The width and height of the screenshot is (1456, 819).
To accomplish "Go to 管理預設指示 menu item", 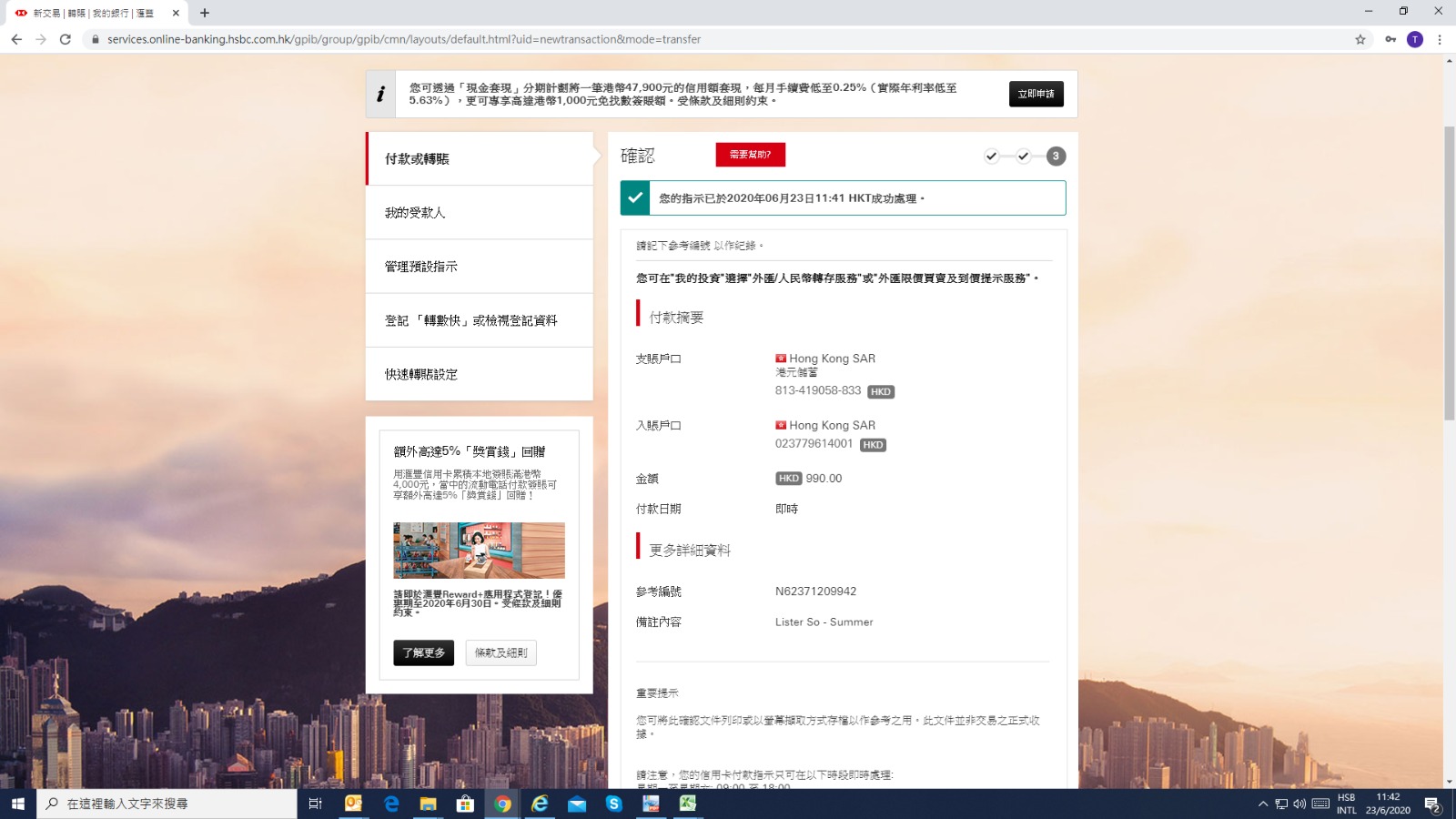I will pyautogui.click(x=420, y=267).
